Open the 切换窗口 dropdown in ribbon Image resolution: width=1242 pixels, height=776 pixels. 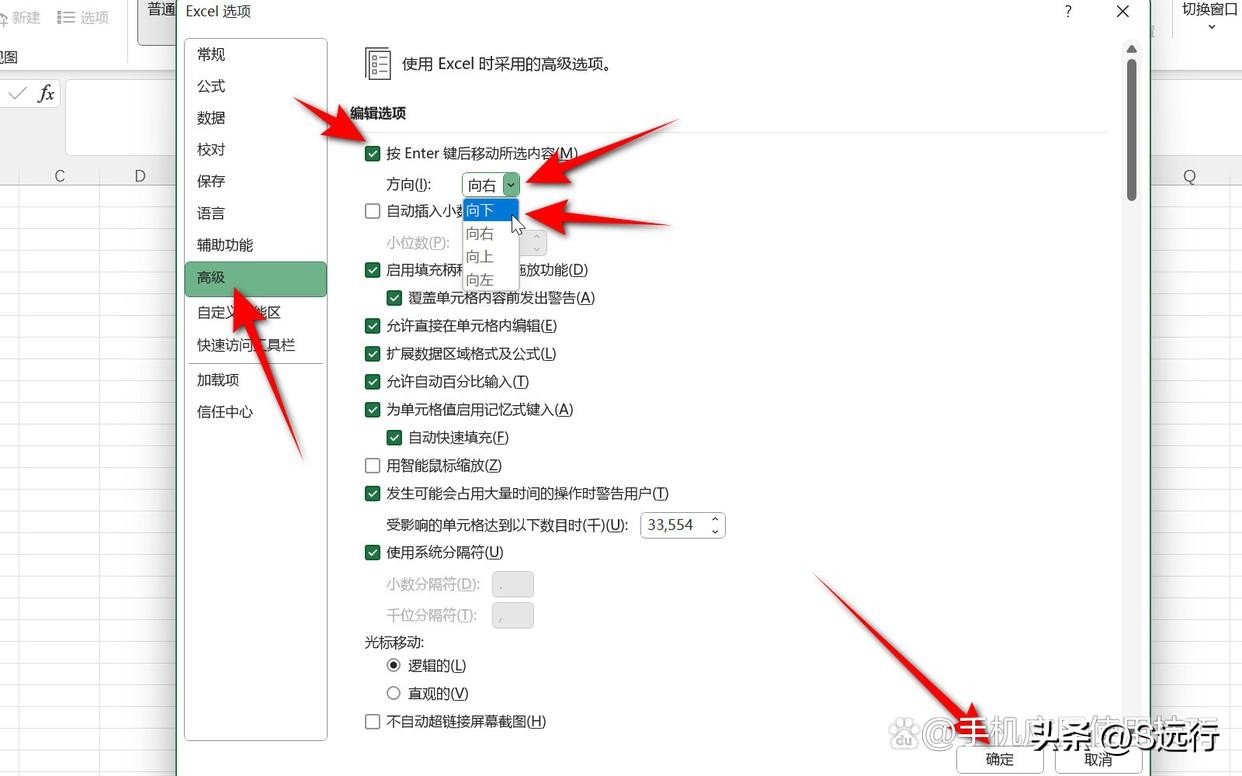[1210, 17]
